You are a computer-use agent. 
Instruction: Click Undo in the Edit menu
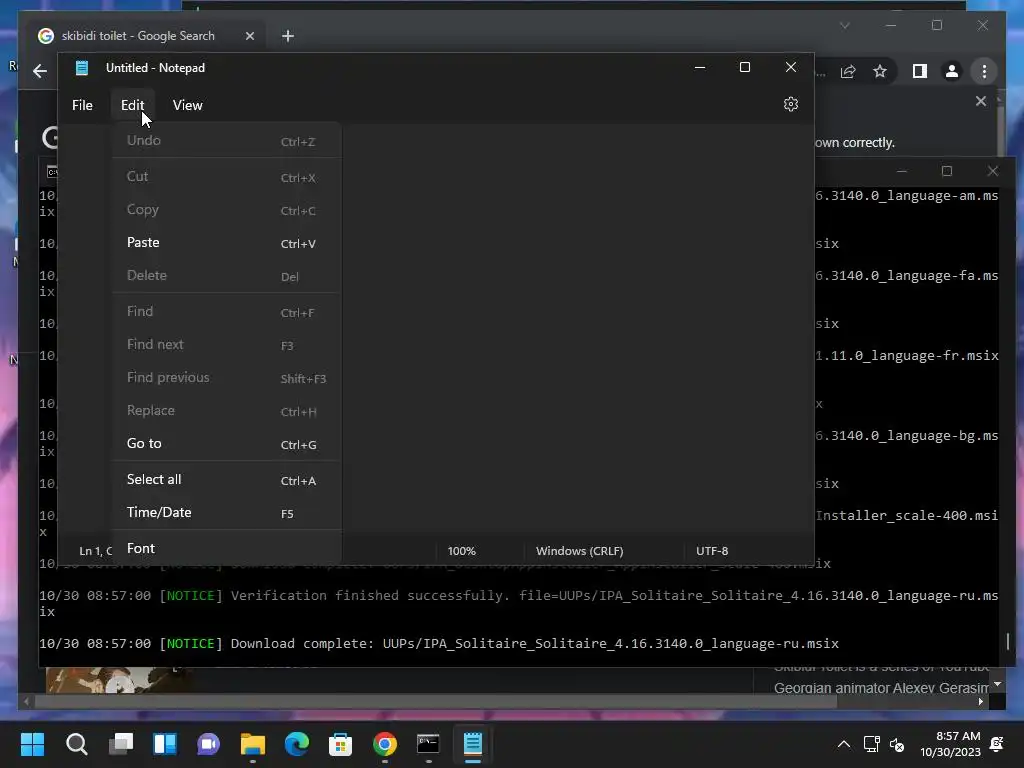pyautogui.click(x=227, y=141)
